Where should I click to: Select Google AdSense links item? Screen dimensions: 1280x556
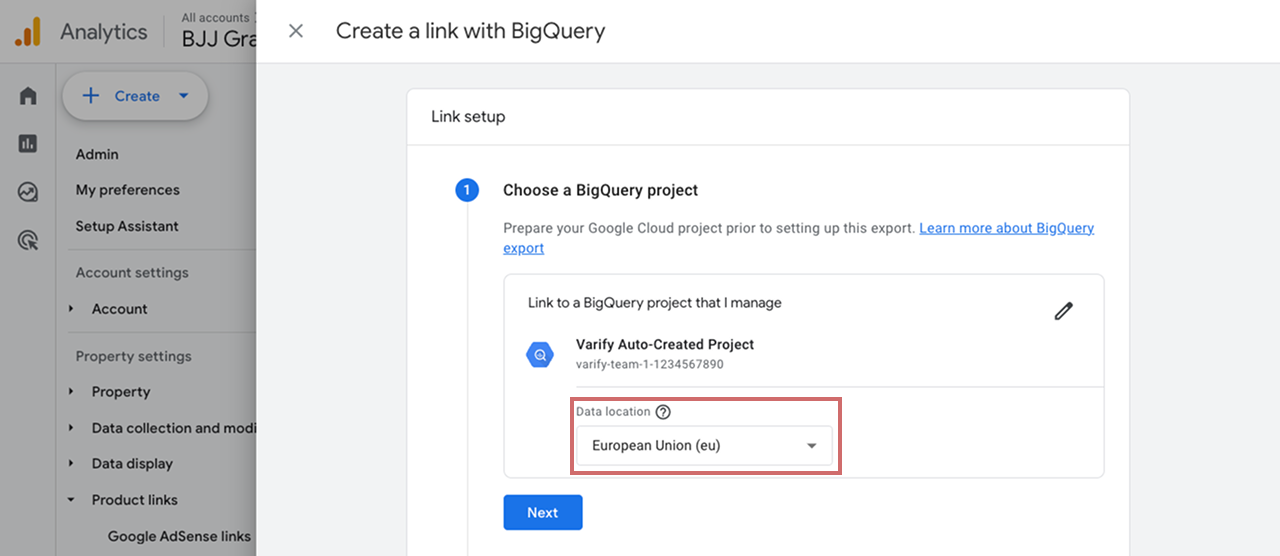179,536
